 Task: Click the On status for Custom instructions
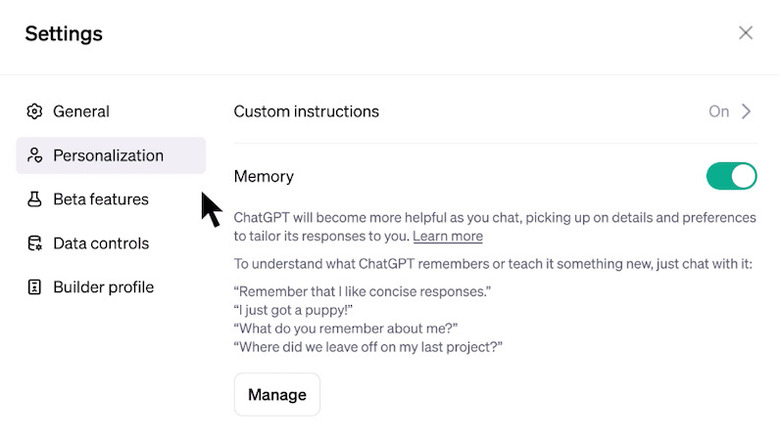click(x=718, y=112)
